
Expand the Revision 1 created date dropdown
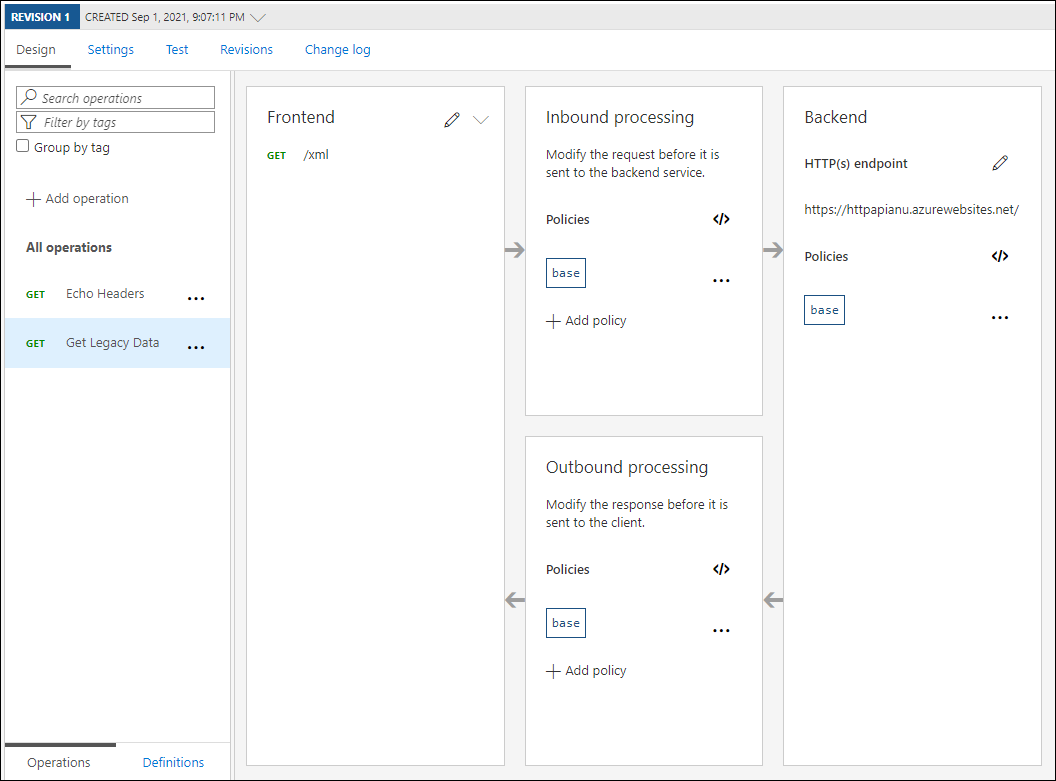coord(259,16)
